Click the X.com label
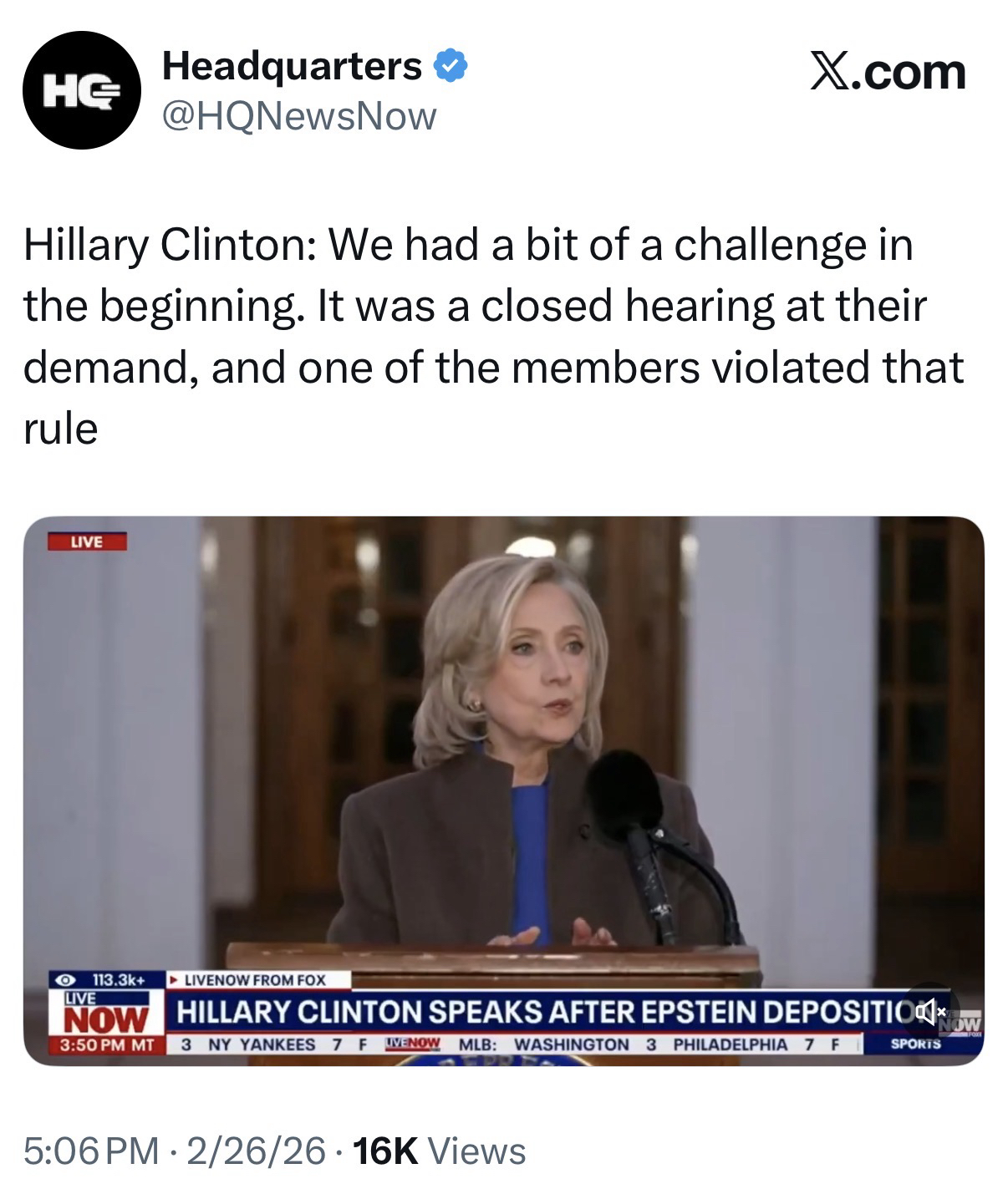 click(x=888, y=72)
